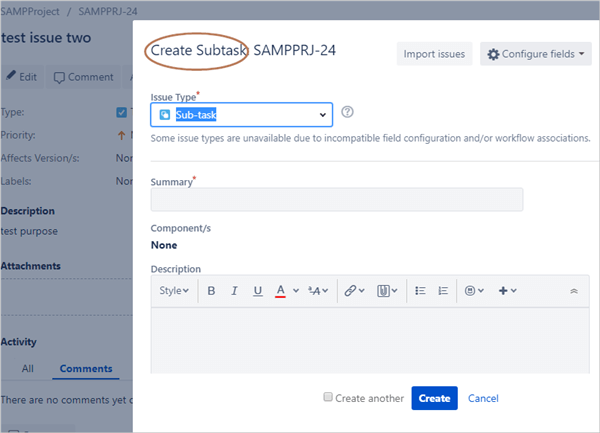
Task: Insert a numbered list
Action: coord(443,291)
